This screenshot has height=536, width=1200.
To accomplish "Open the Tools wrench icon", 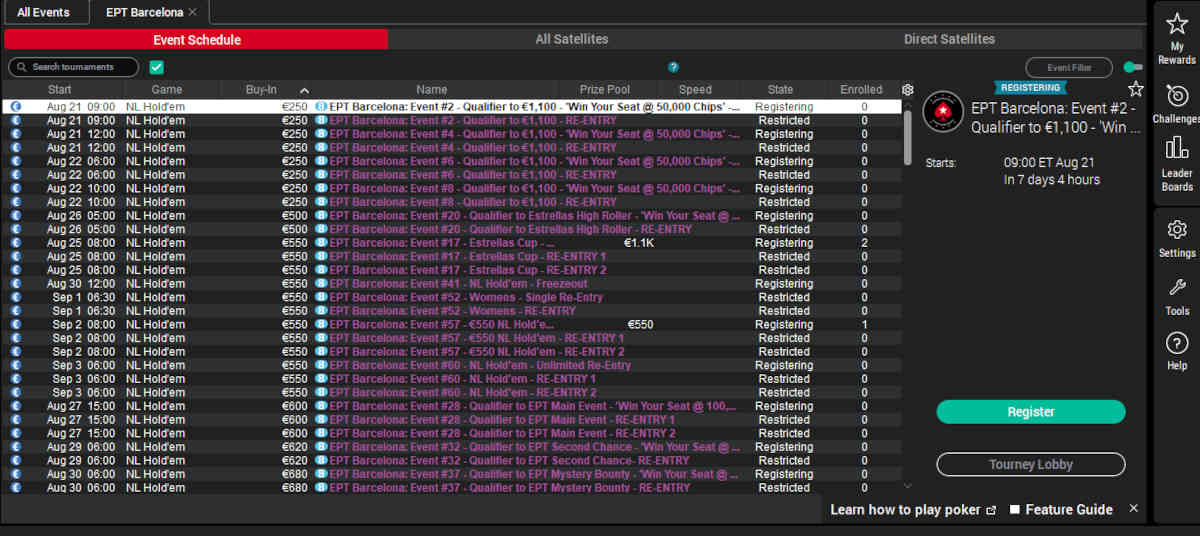I will [x=1177, y=287].
